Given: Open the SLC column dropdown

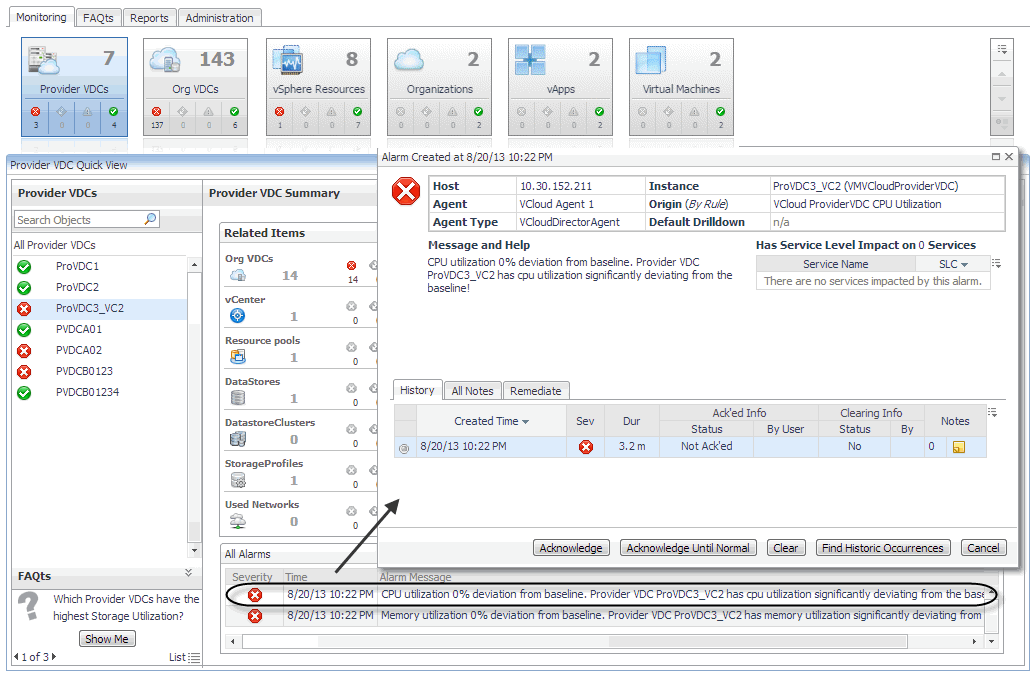Looking at the screenshot, I should pyautogui.click(x=965, y=264).
